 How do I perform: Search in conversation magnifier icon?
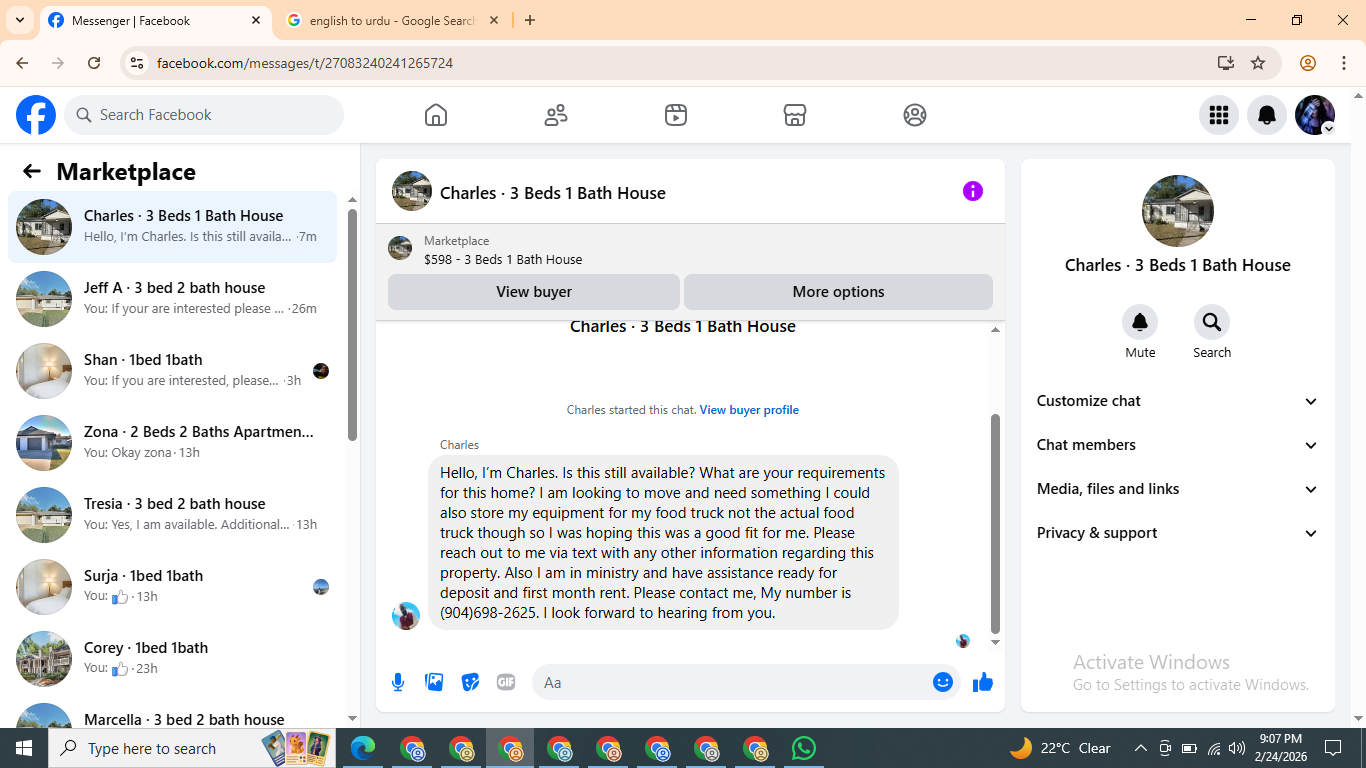(x=1212, y=322)
